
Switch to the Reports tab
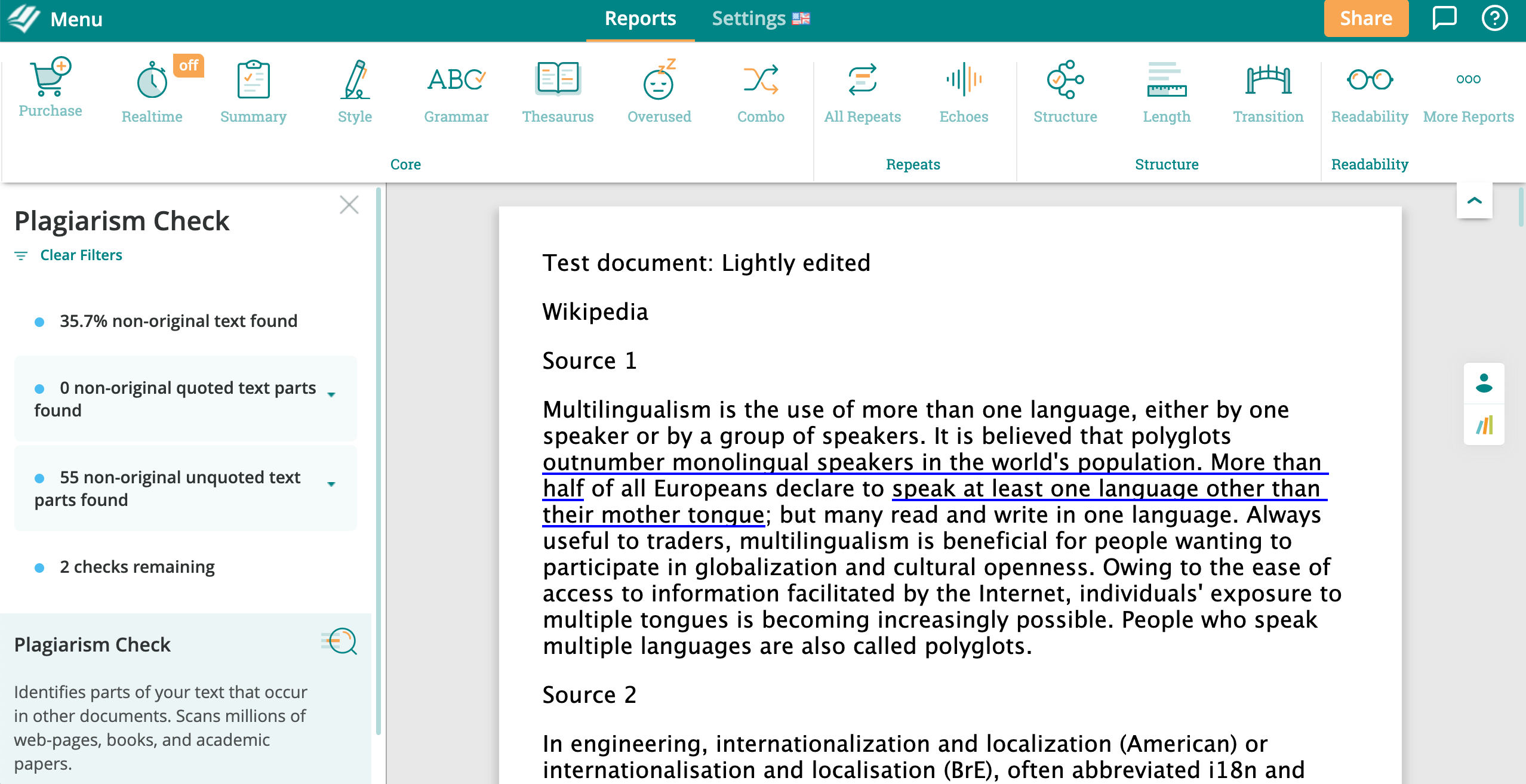(x=640, y=18)
